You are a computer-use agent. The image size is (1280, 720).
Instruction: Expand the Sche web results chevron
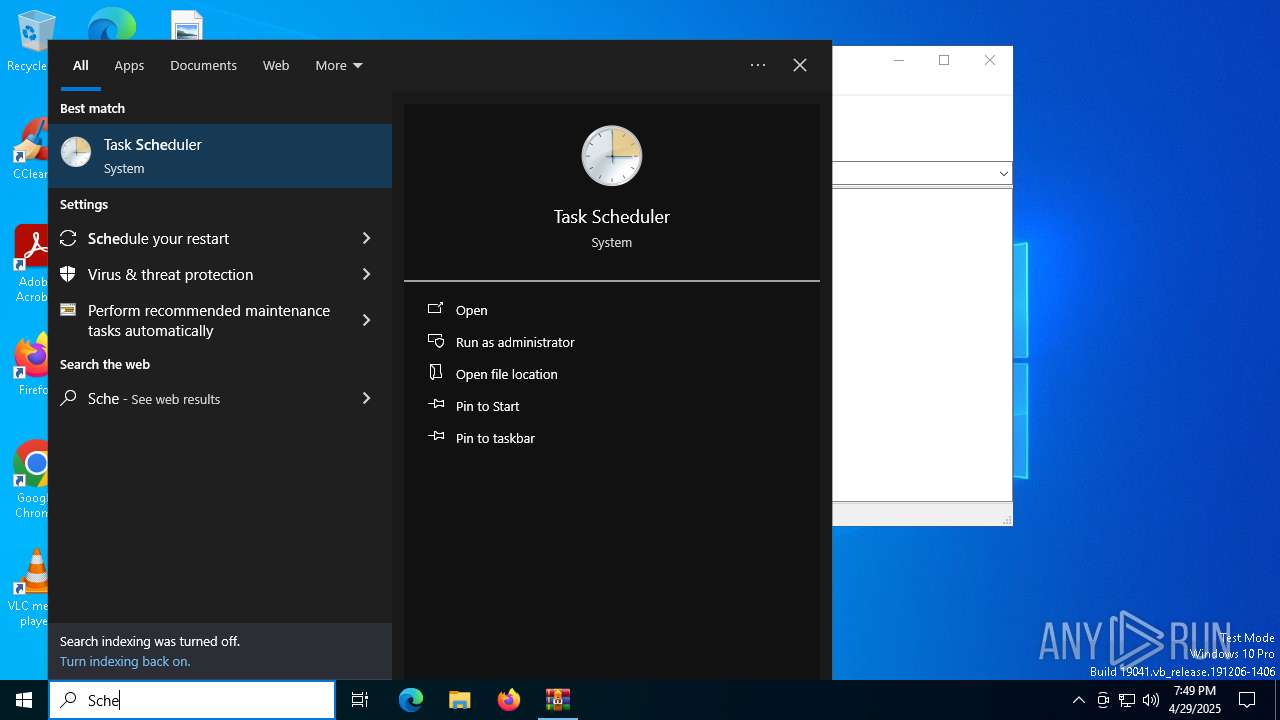[366, 398]
